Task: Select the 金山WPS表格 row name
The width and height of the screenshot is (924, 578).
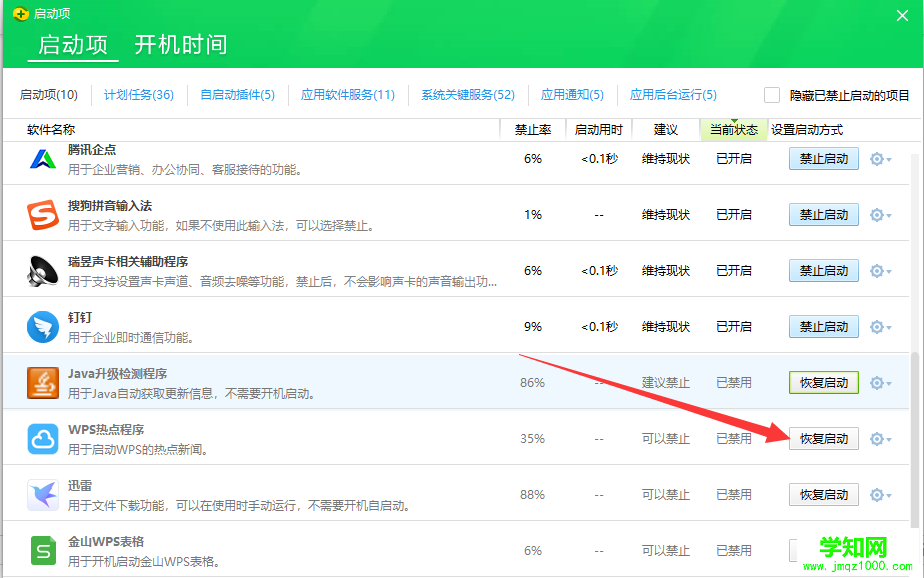Action: click(x=106, y=541)
